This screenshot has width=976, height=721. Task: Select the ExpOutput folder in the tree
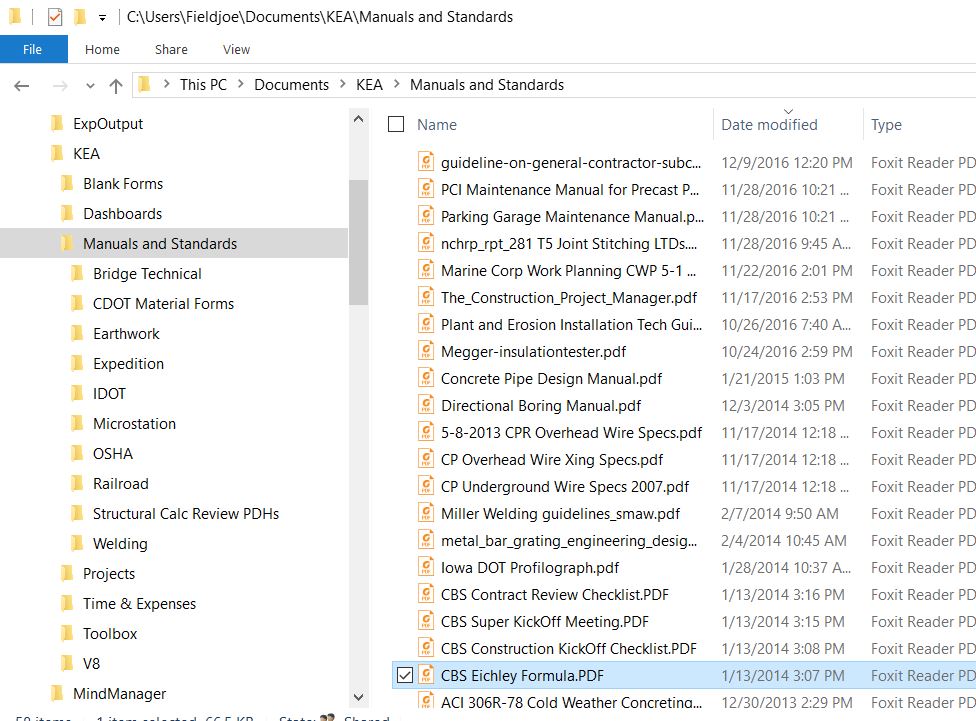click(108, 124)
